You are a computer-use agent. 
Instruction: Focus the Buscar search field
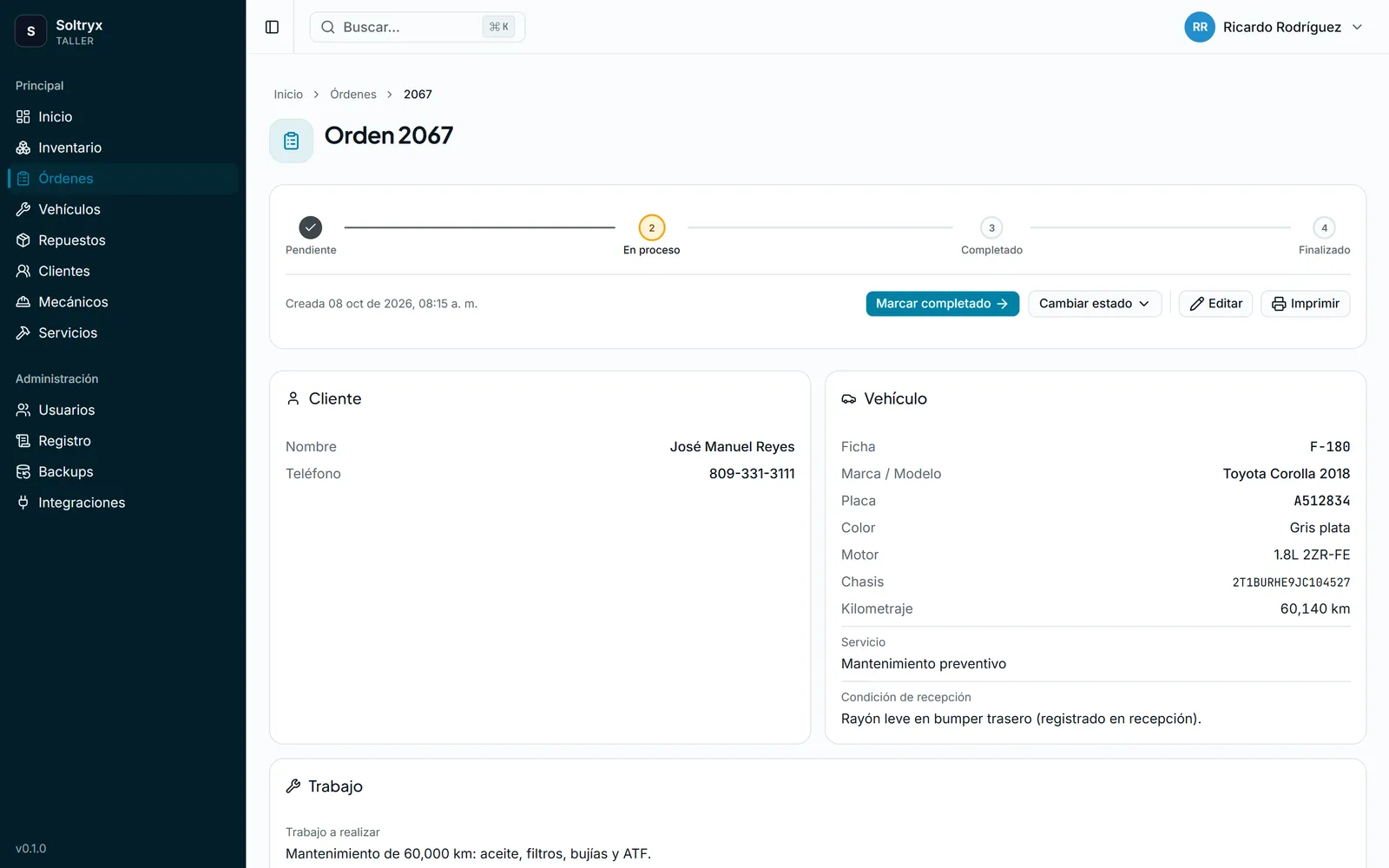pos(418,27)
